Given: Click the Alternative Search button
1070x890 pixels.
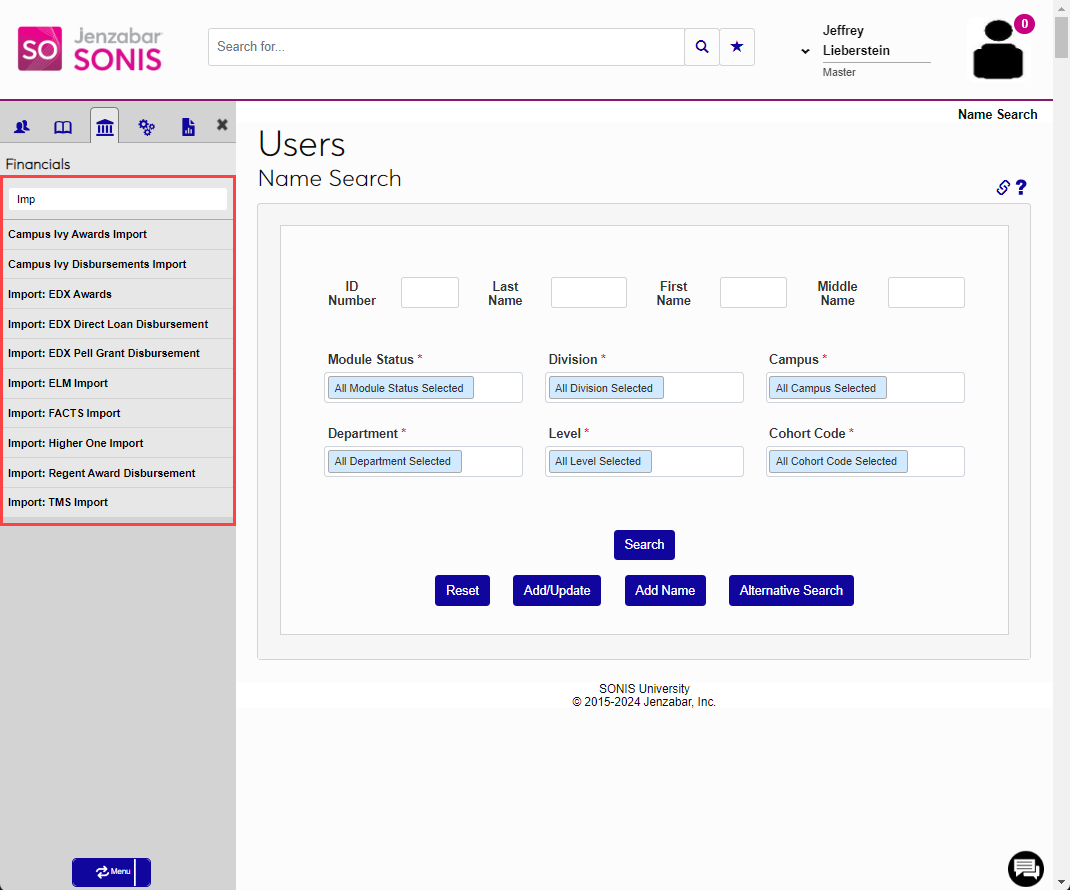Looking at the screenshot, I should coord(791,590).
